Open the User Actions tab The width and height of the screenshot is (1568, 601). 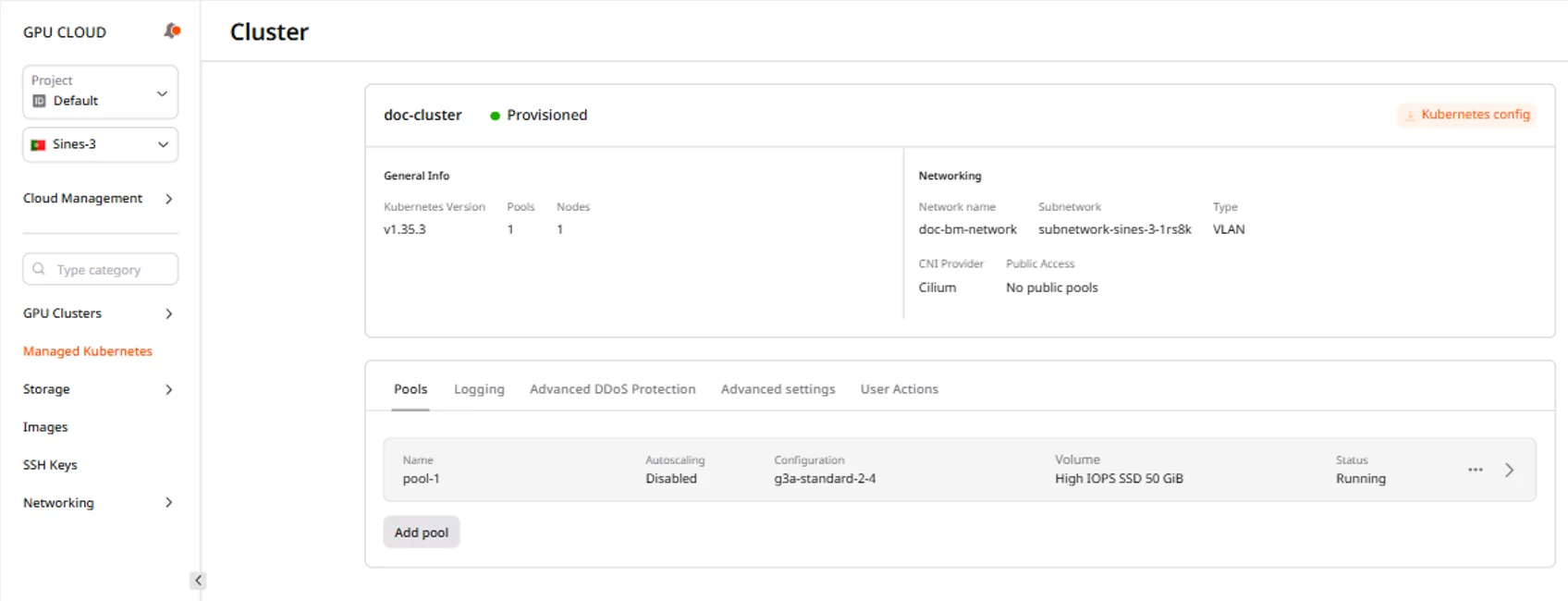[899, 389]
